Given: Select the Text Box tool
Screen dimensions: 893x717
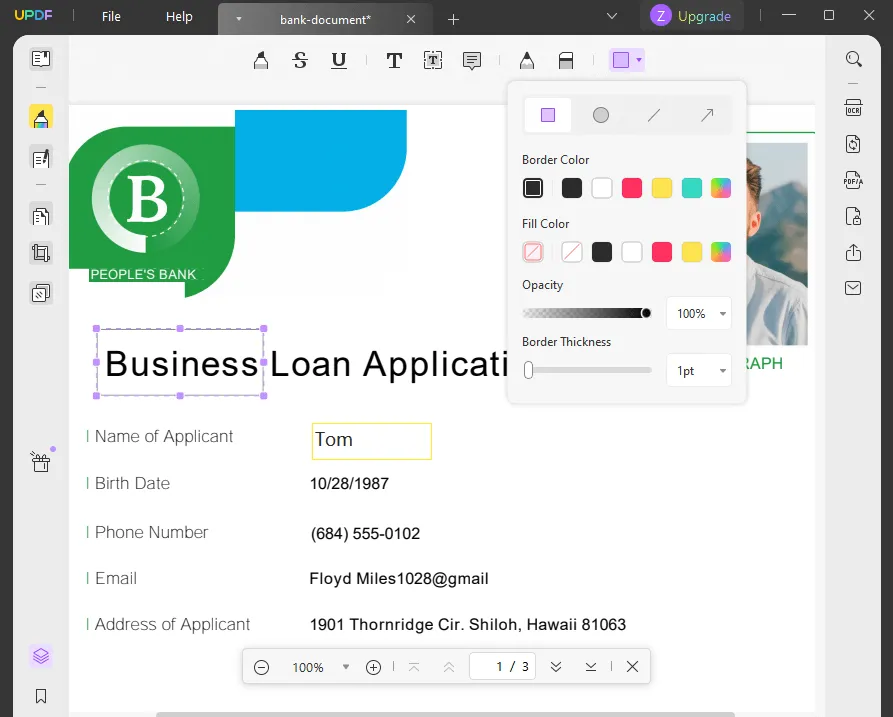Looking at the screenshot, I should (x=433, y=60).
